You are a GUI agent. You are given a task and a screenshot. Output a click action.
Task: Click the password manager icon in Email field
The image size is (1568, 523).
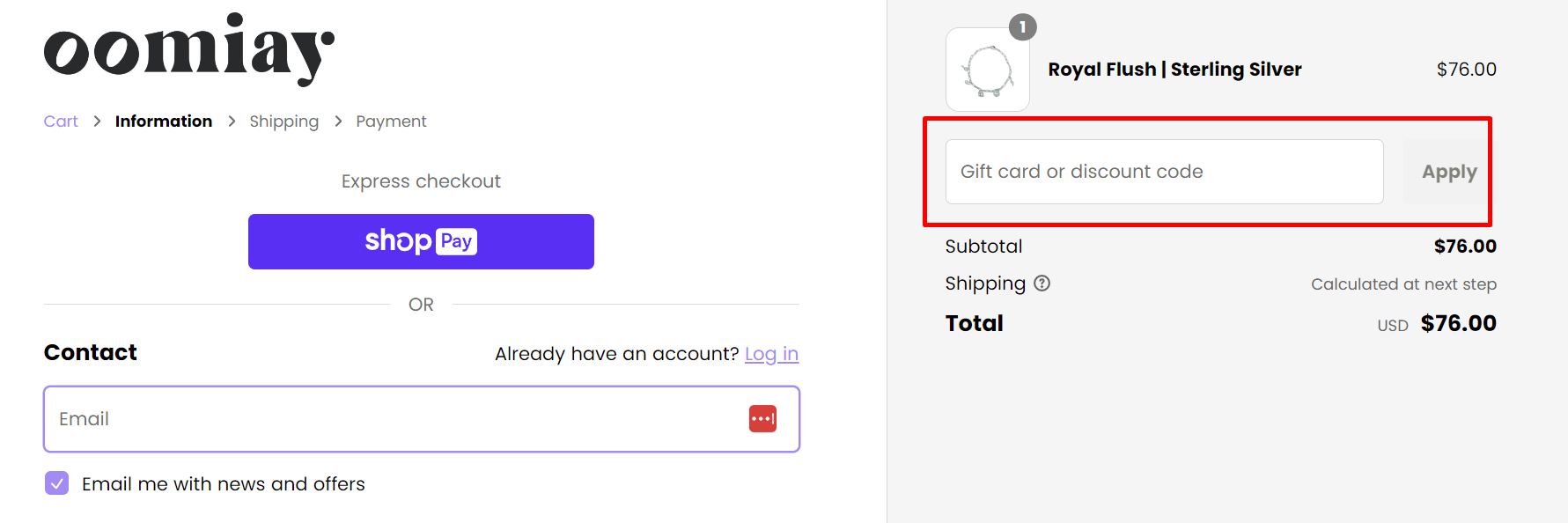[762, 419]
